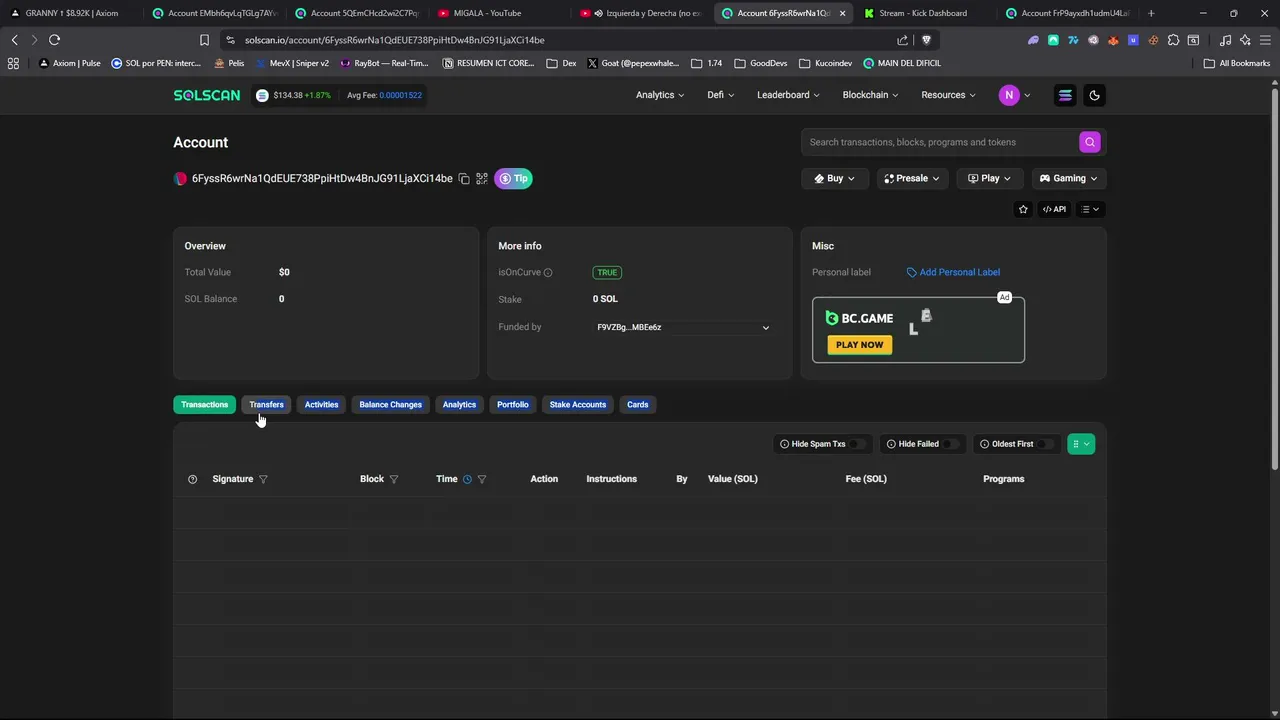Open the Gaming dropdown
1280x720 pixels.
[1069, 178]
